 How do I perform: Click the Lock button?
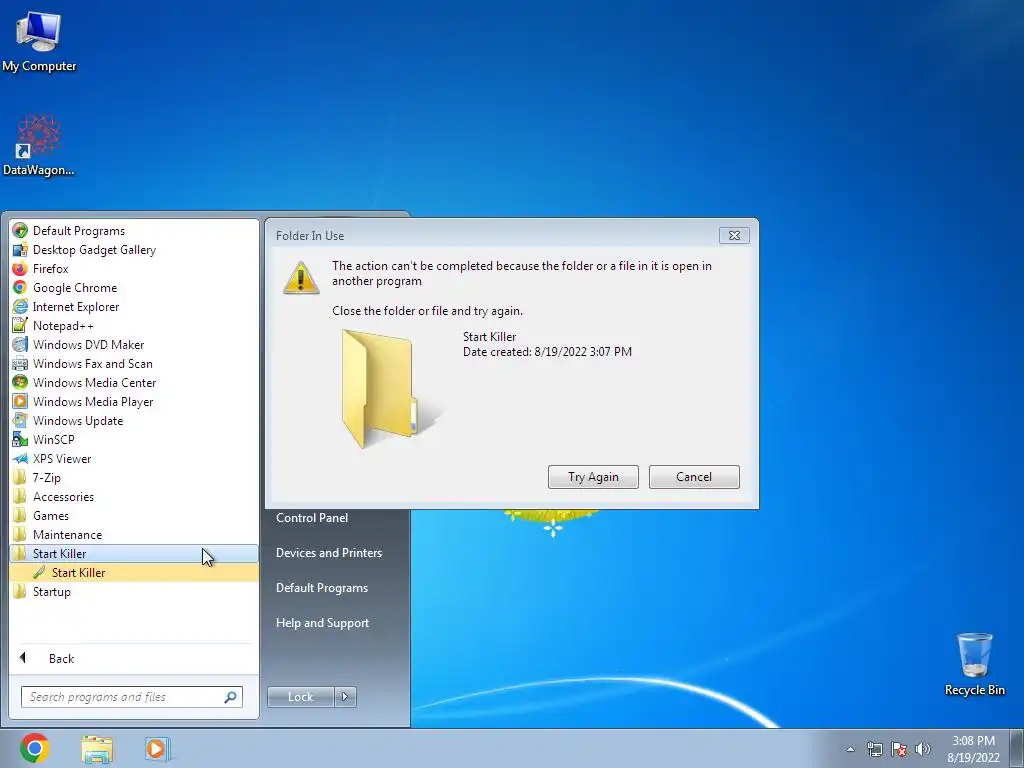(300, 697)
